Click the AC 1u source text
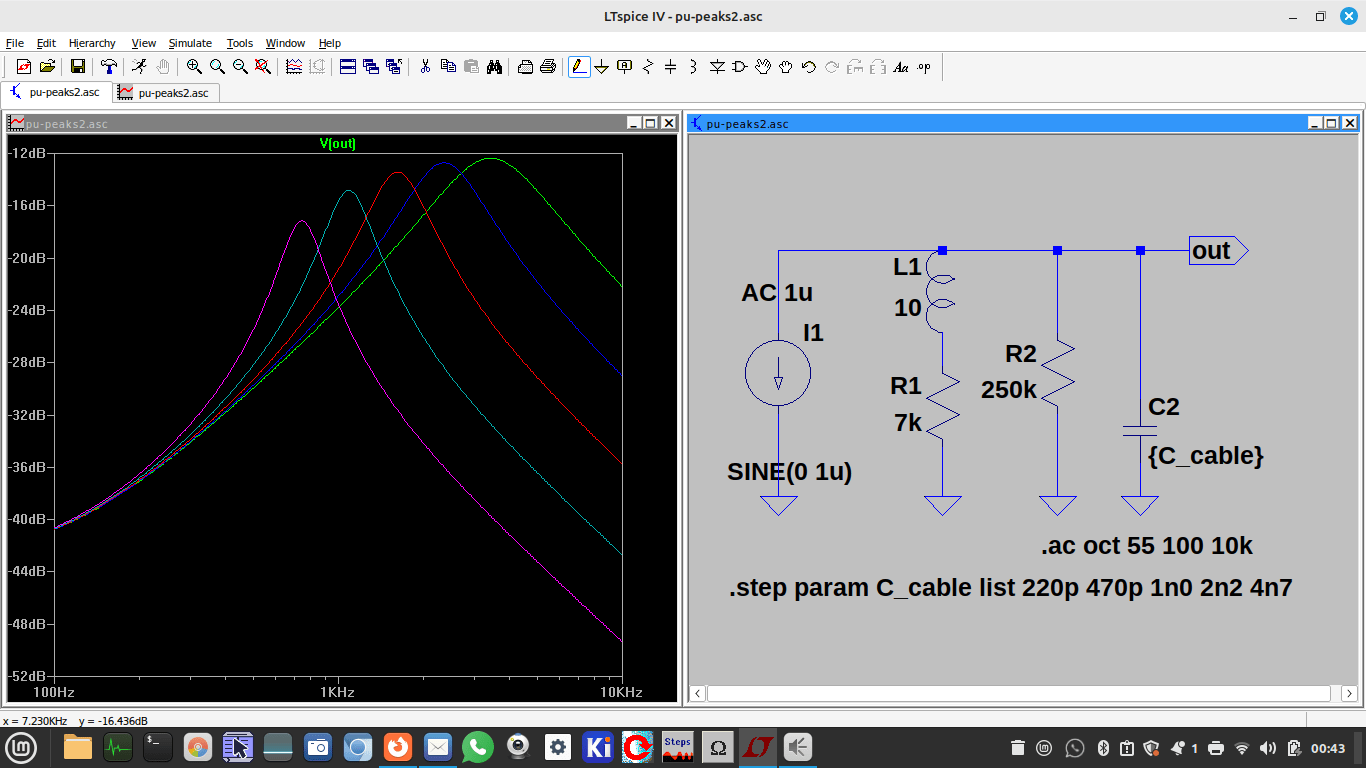 (x=777, y=293)
